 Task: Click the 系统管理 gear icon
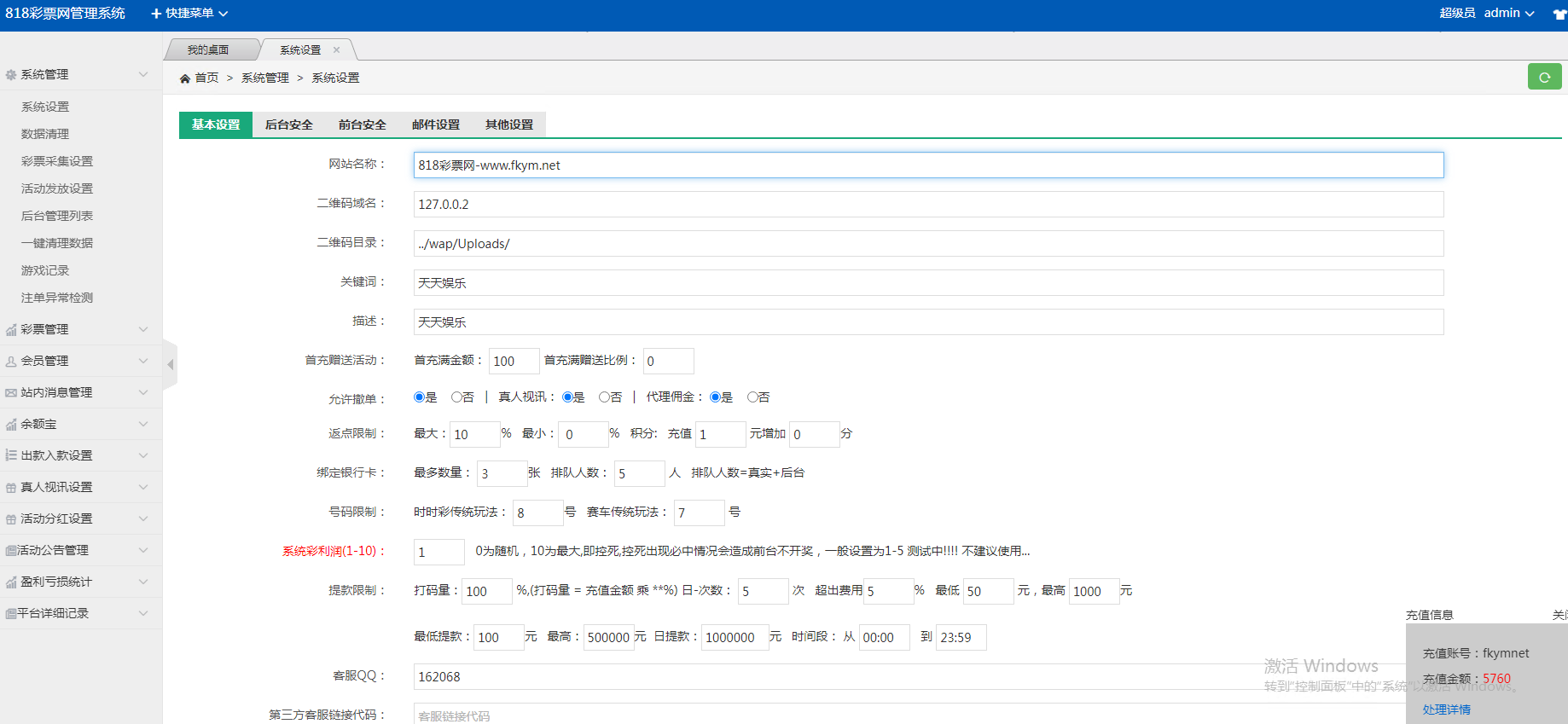pyautogui.click(x=11, y=75)
